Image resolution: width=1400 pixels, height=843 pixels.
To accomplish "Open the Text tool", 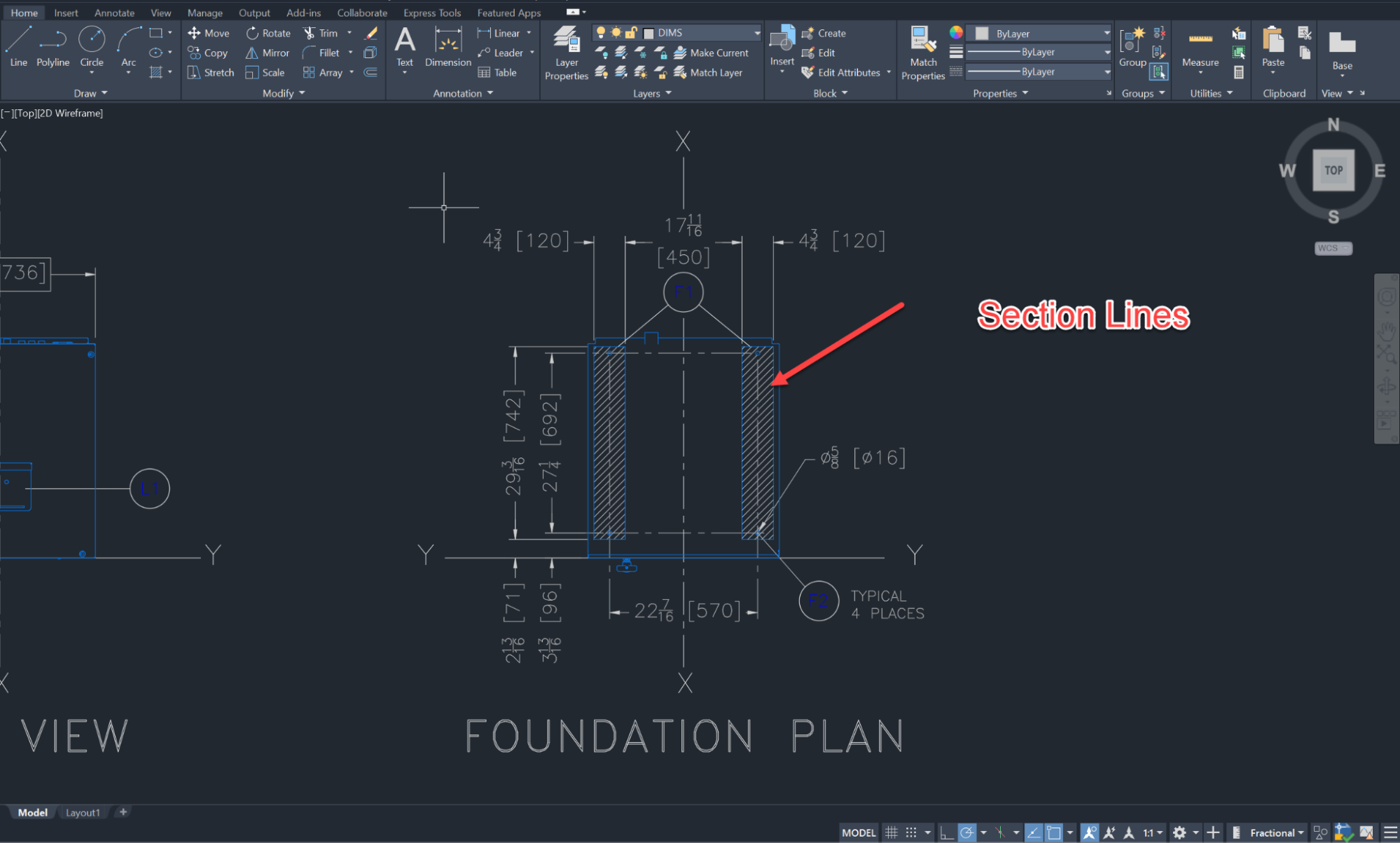I will click(405, 46).
